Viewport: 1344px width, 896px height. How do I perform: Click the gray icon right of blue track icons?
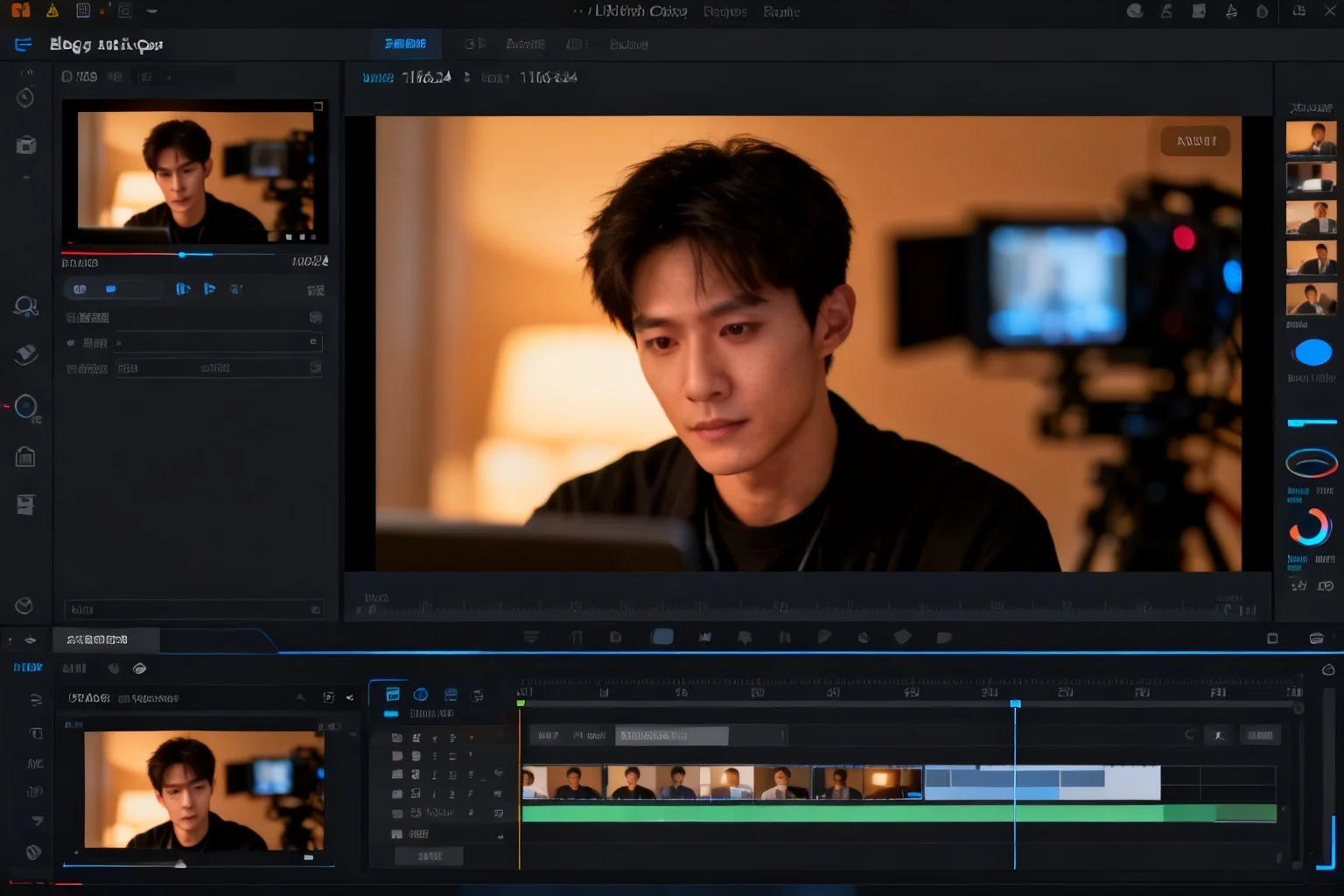(478, 696)
